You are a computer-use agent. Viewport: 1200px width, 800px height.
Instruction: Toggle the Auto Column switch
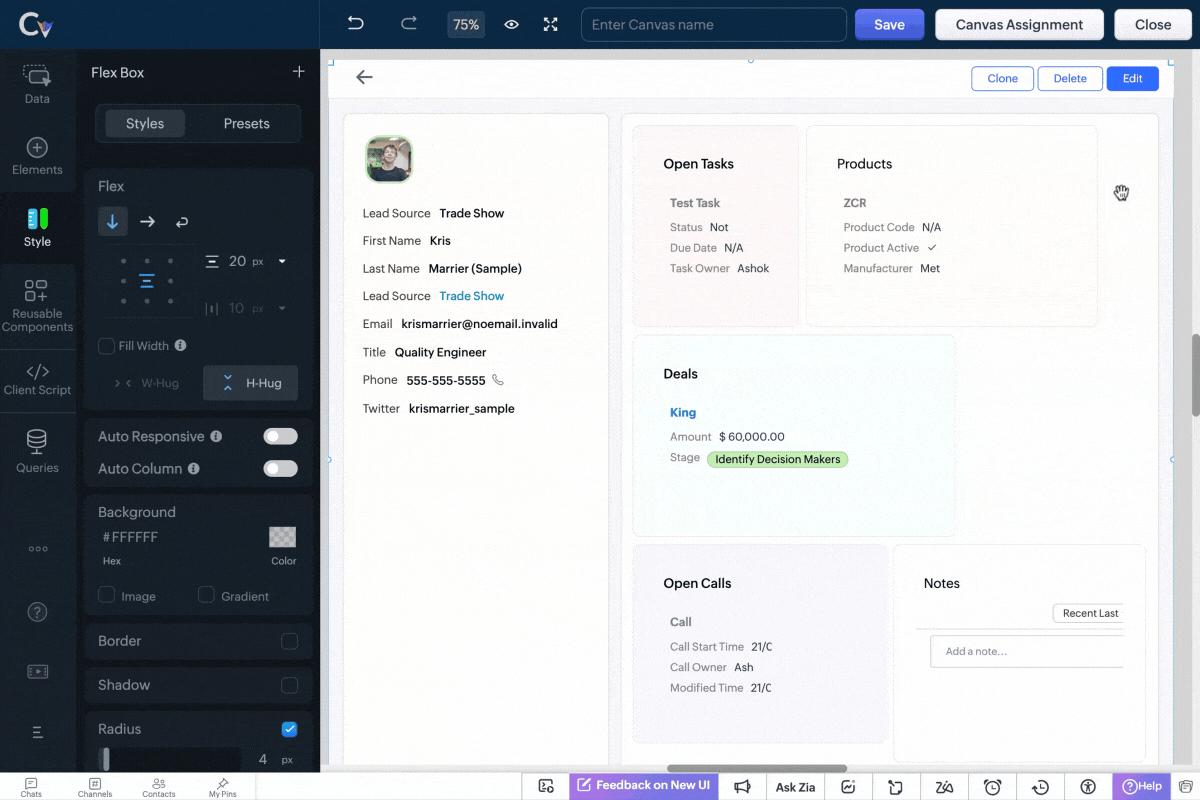(x=280, y=468)
